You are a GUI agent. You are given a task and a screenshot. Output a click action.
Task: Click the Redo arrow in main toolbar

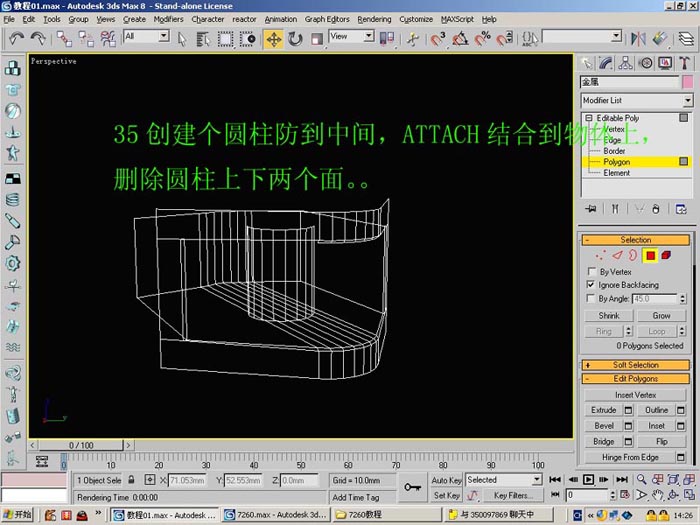click(38, 38)
